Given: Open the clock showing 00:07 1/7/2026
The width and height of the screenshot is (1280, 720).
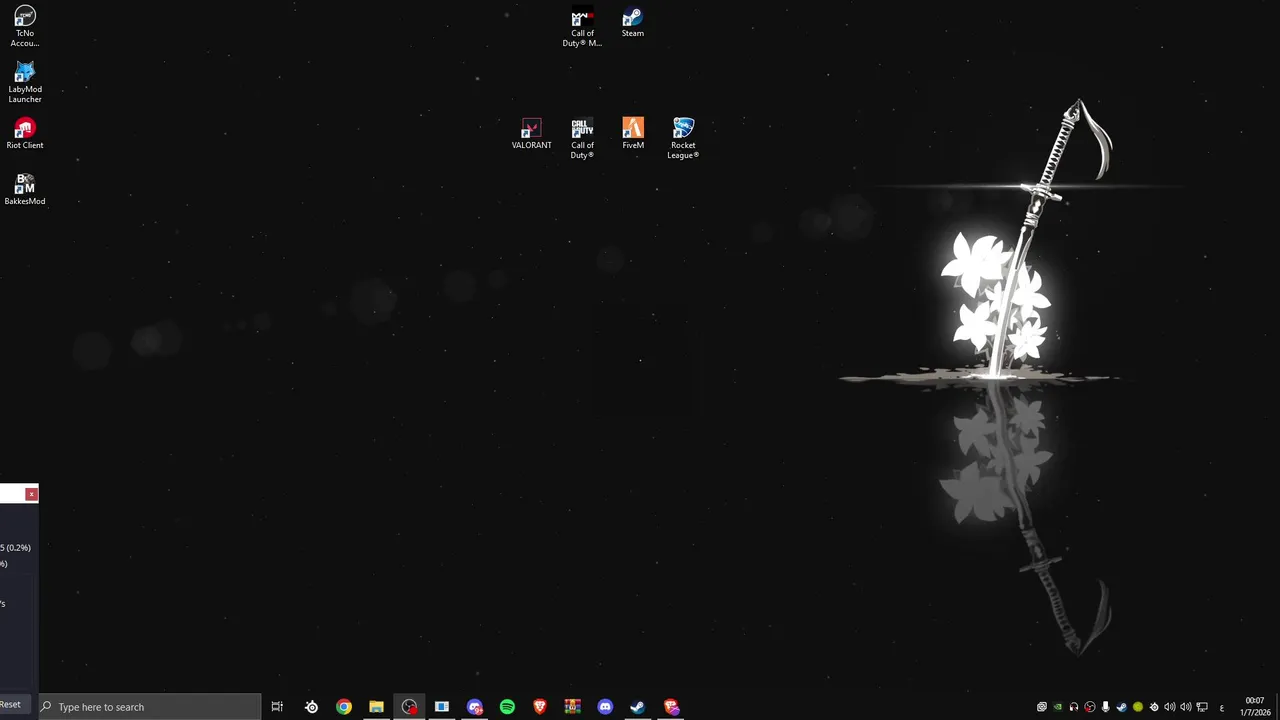Looking at the screenshot, I should pyautogui.click(x=1255, y=707).
